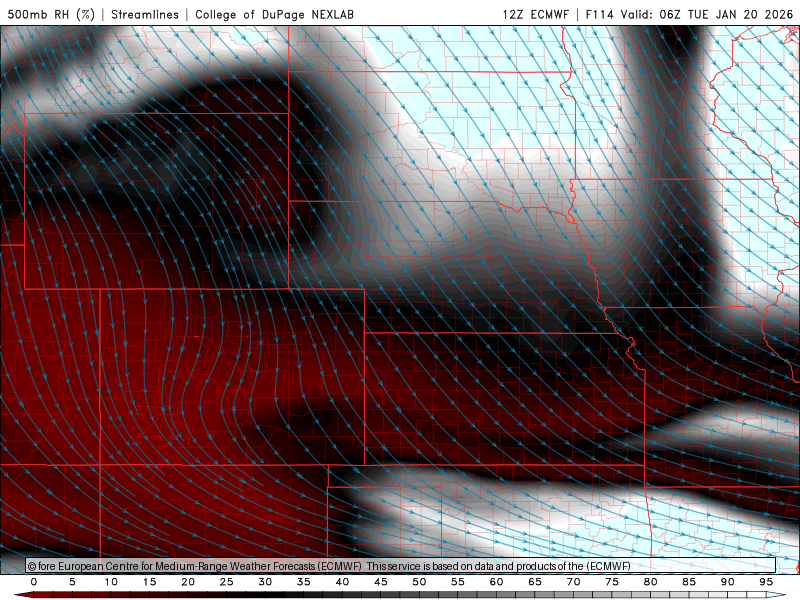
Task: Pick color scale value 75
Action: (x=612, y=582)
